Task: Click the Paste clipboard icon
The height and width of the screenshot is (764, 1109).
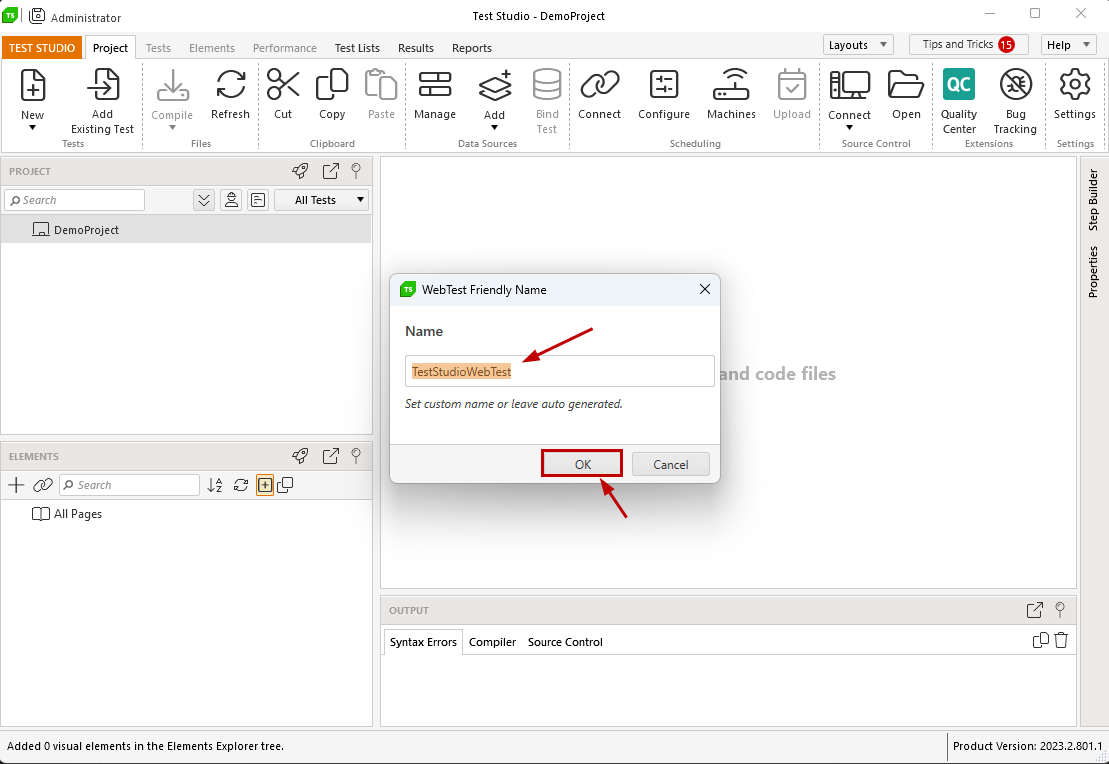Action: click(x=381, y=85)
